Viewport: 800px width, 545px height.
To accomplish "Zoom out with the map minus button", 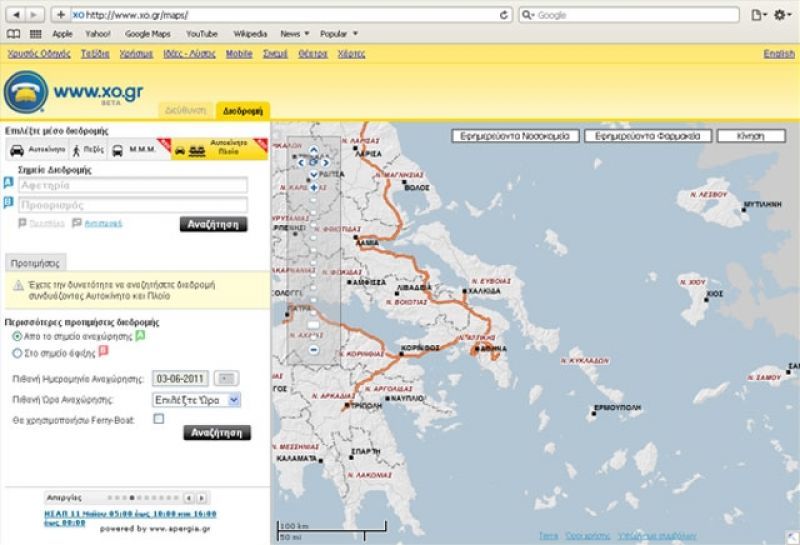I will pyautogui.click(x=313, y=350).
